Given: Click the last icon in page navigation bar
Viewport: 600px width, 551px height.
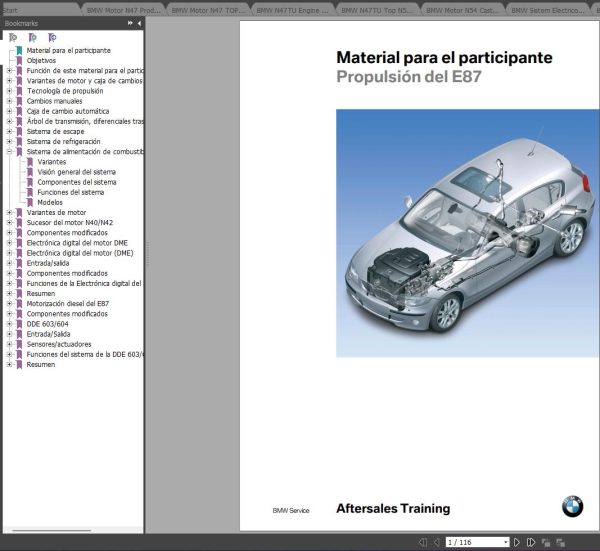Looking at the screenshot, I should pyautogui.click(x=561, y=542).
